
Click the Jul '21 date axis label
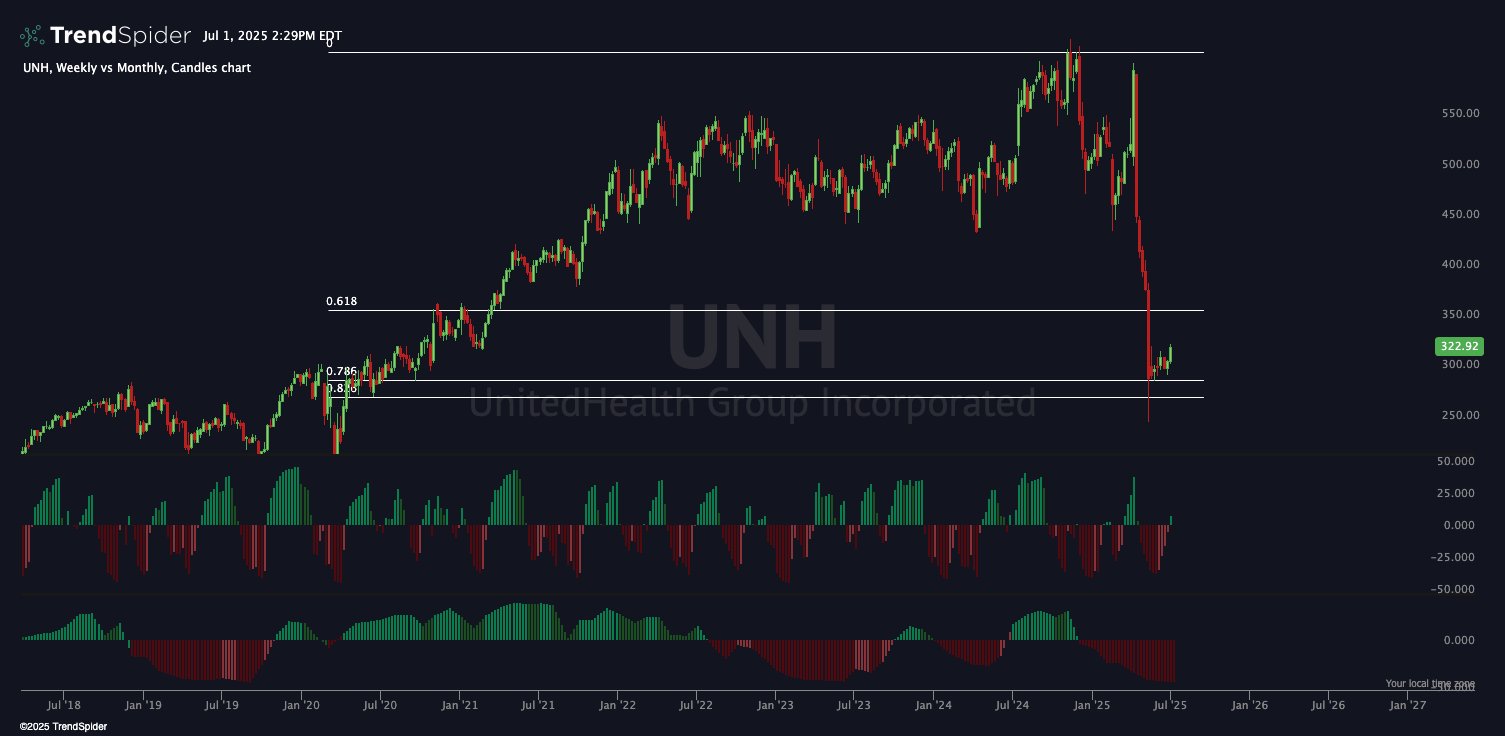click(538, 705)
